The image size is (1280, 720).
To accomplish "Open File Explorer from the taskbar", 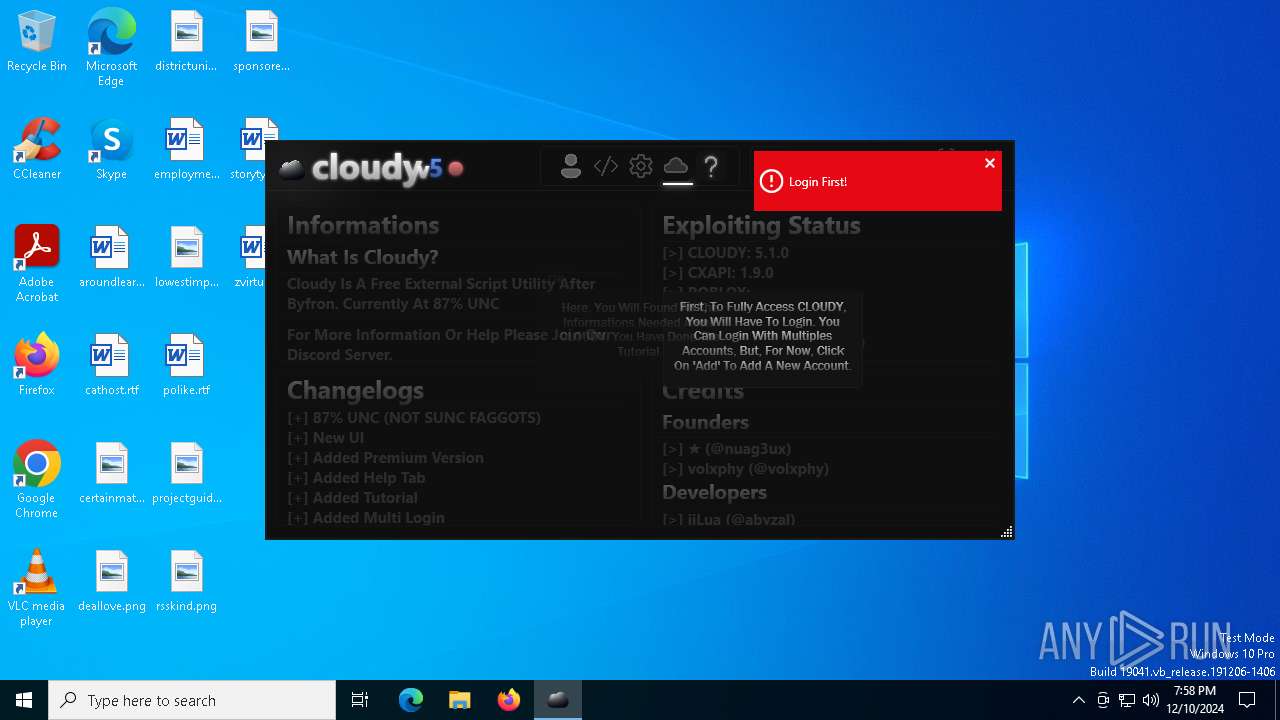I will click(459, 700).
